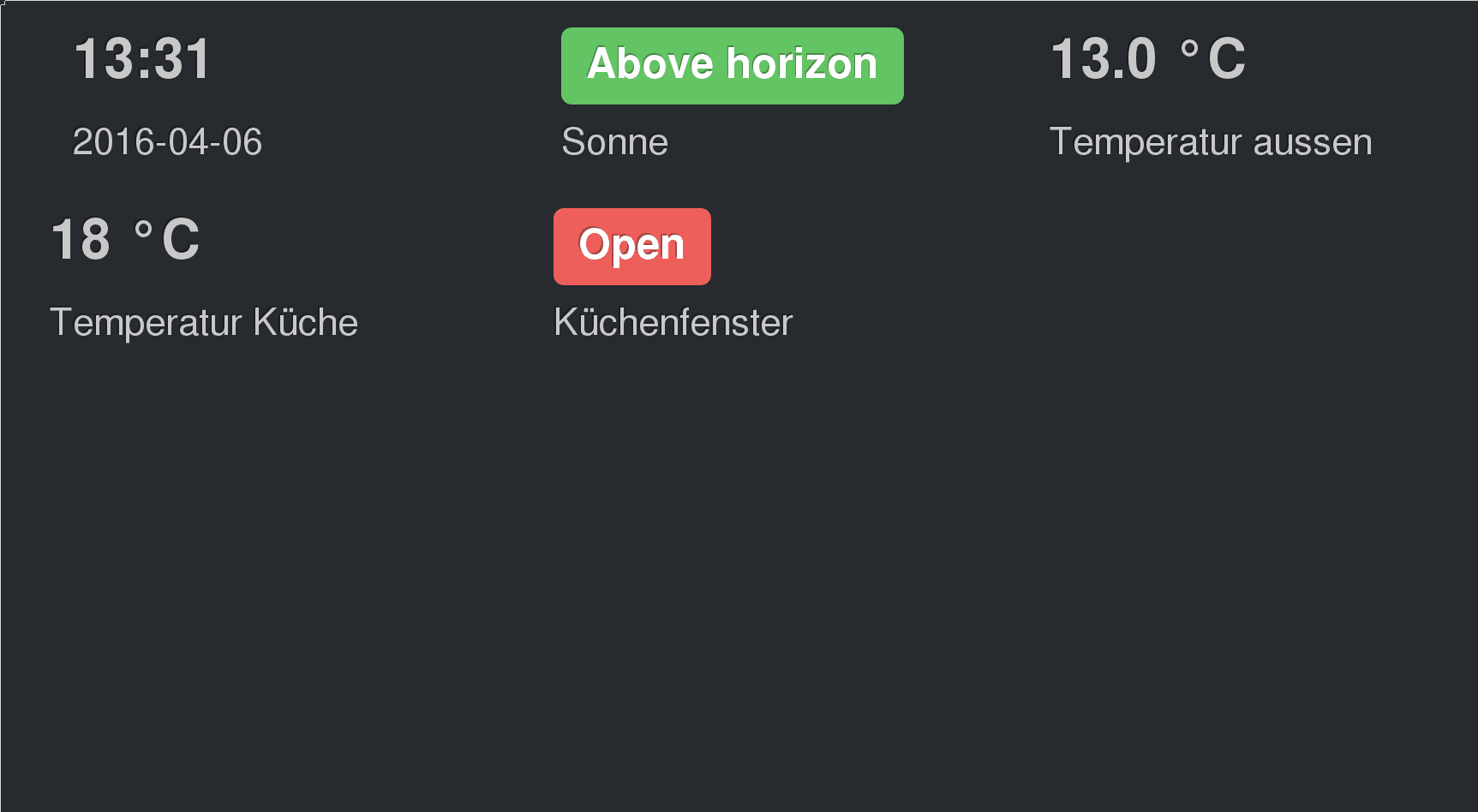
Task: Click the word Above in sun badge
Action: 649,64
